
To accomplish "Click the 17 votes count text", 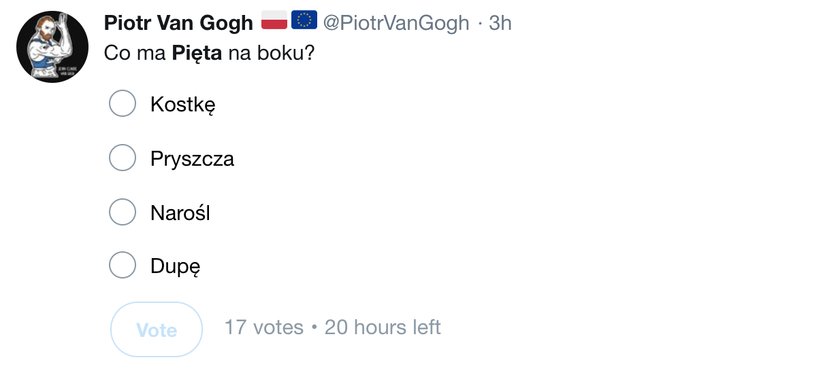I will click(264, 327).
